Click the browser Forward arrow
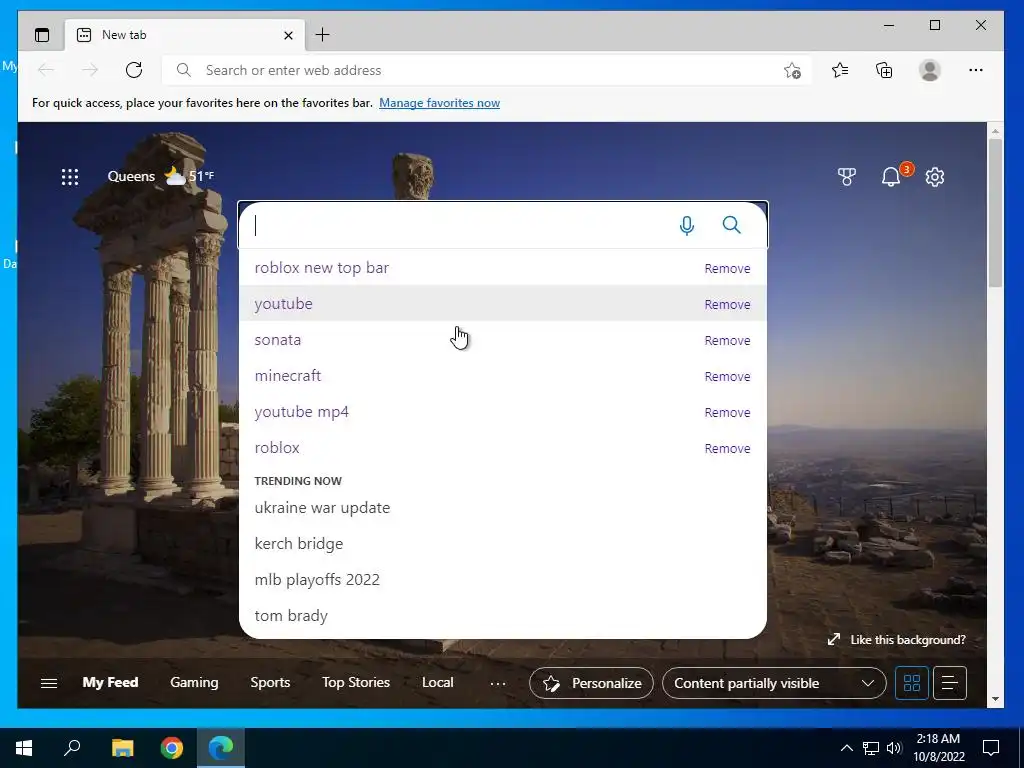Screen dimensions: 1024x768 (x=90, y=70)
